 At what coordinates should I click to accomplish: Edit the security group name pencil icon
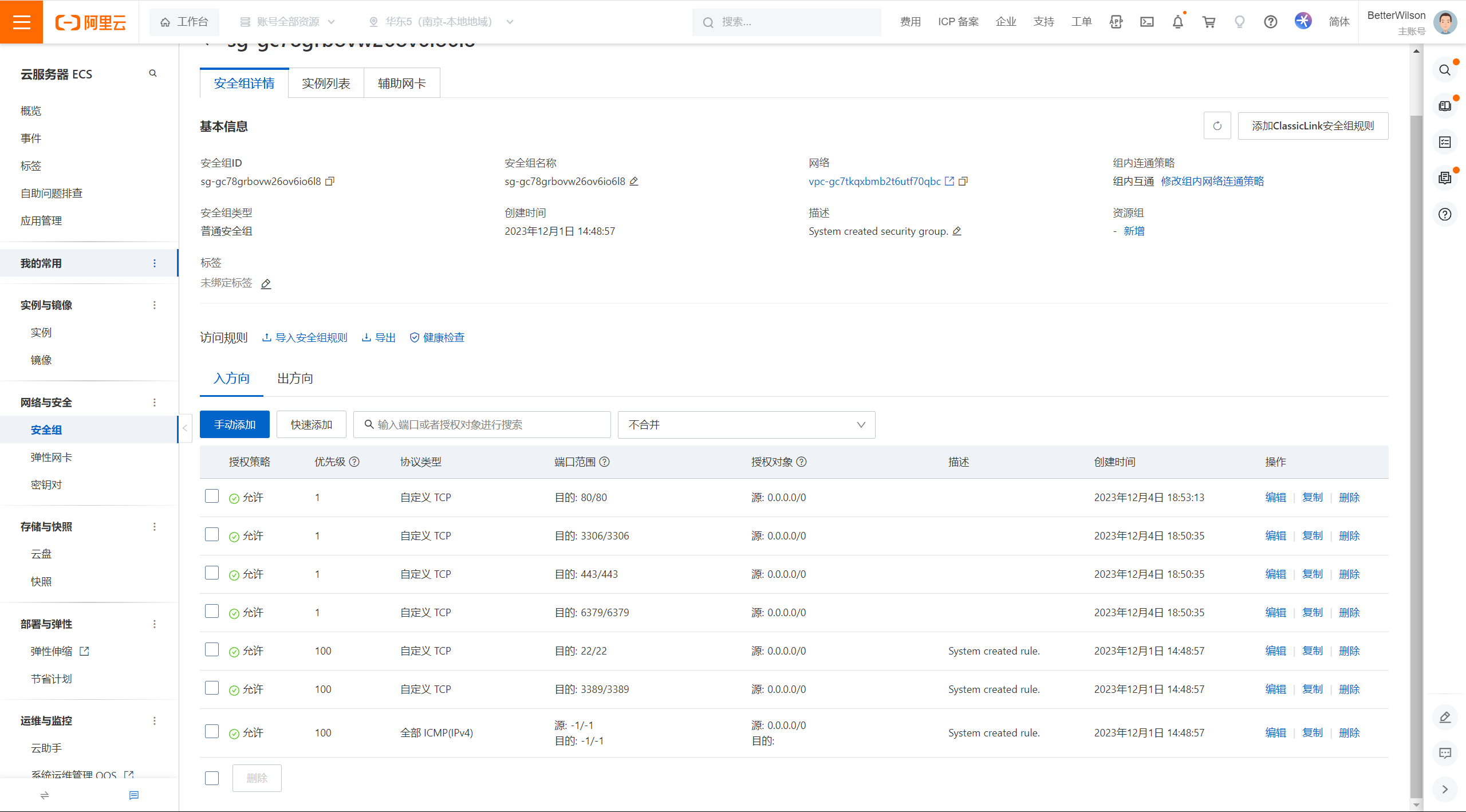pos(634,182)
